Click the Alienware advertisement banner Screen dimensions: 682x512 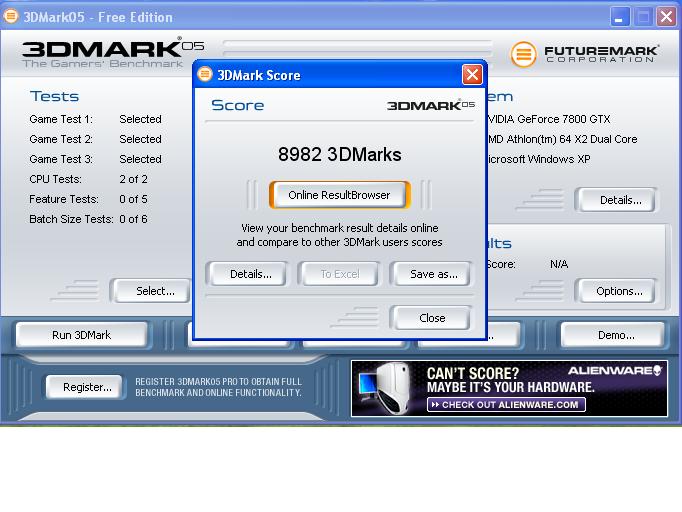[x=509, y=388]
